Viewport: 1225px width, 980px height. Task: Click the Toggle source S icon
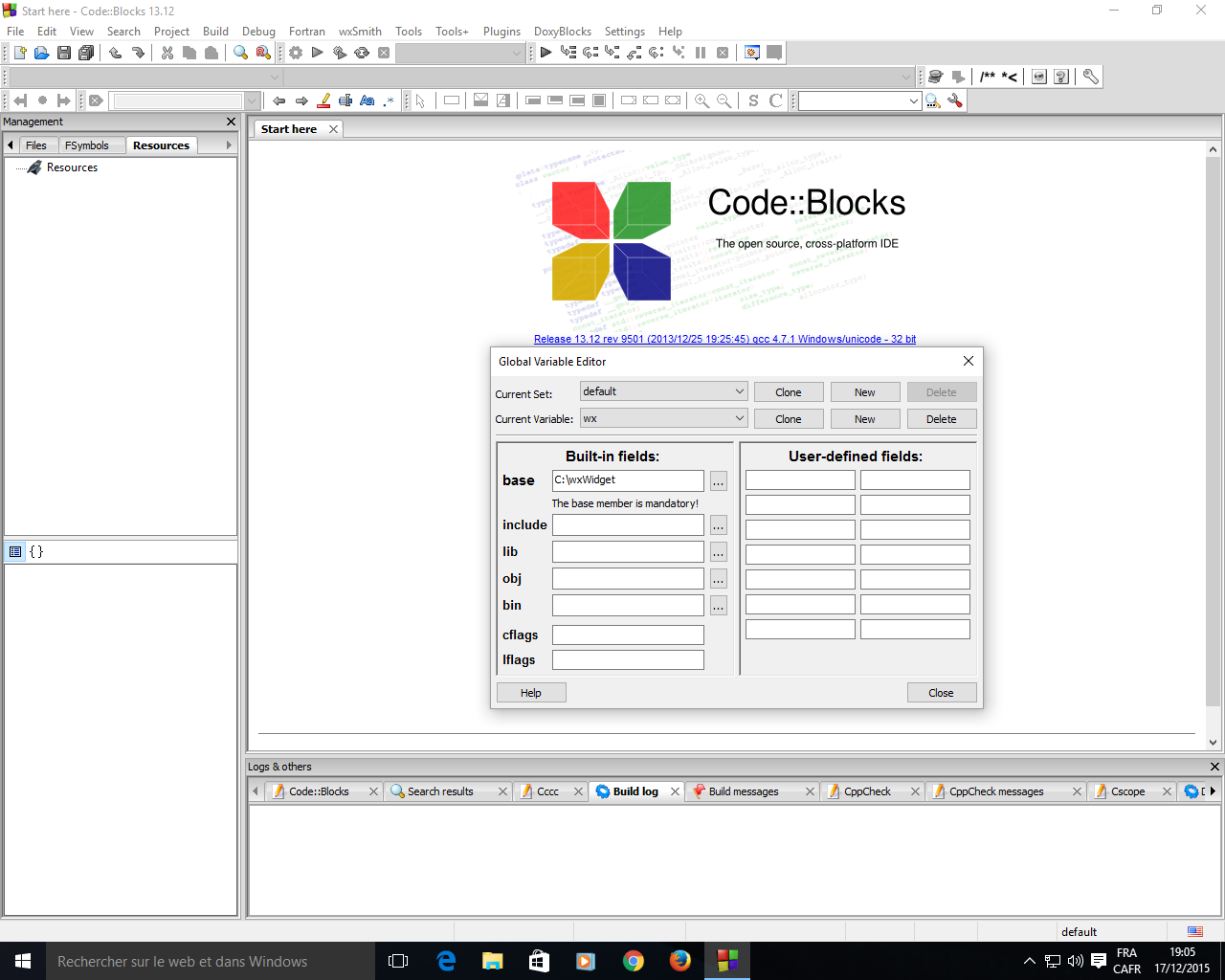click(x=754, y=100)
